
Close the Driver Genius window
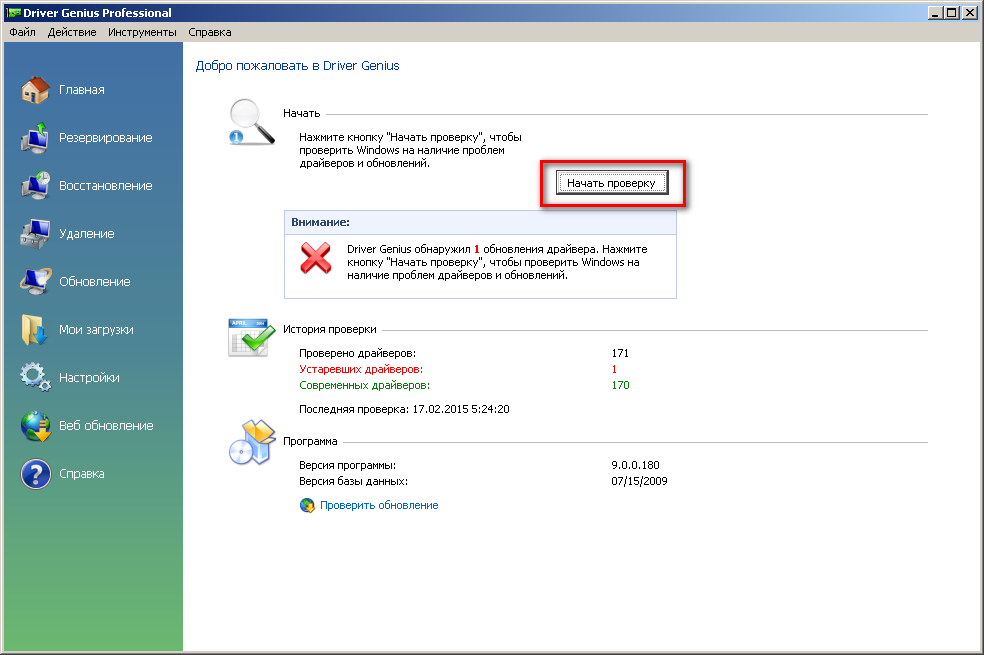point(970,13)
